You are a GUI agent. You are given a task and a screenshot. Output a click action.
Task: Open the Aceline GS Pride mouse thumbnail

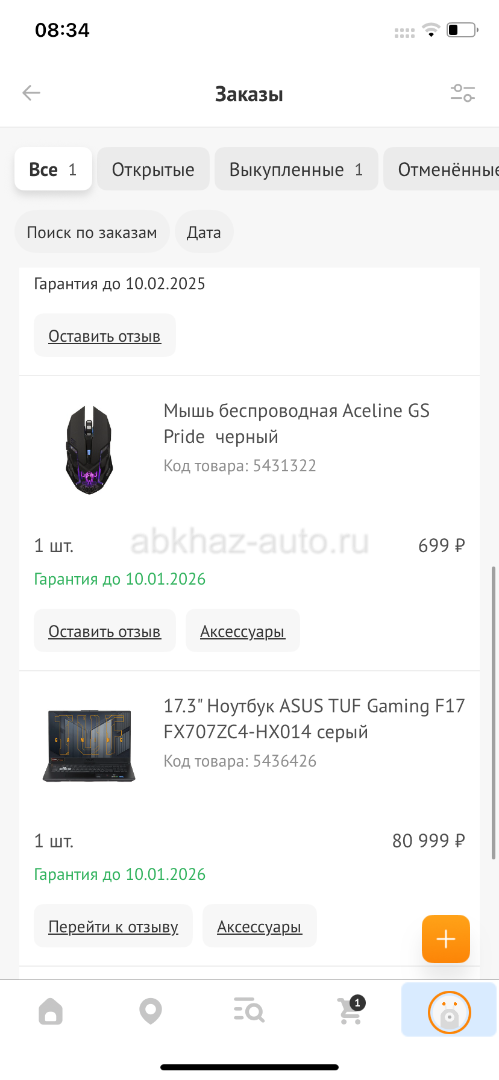point(88,448)
